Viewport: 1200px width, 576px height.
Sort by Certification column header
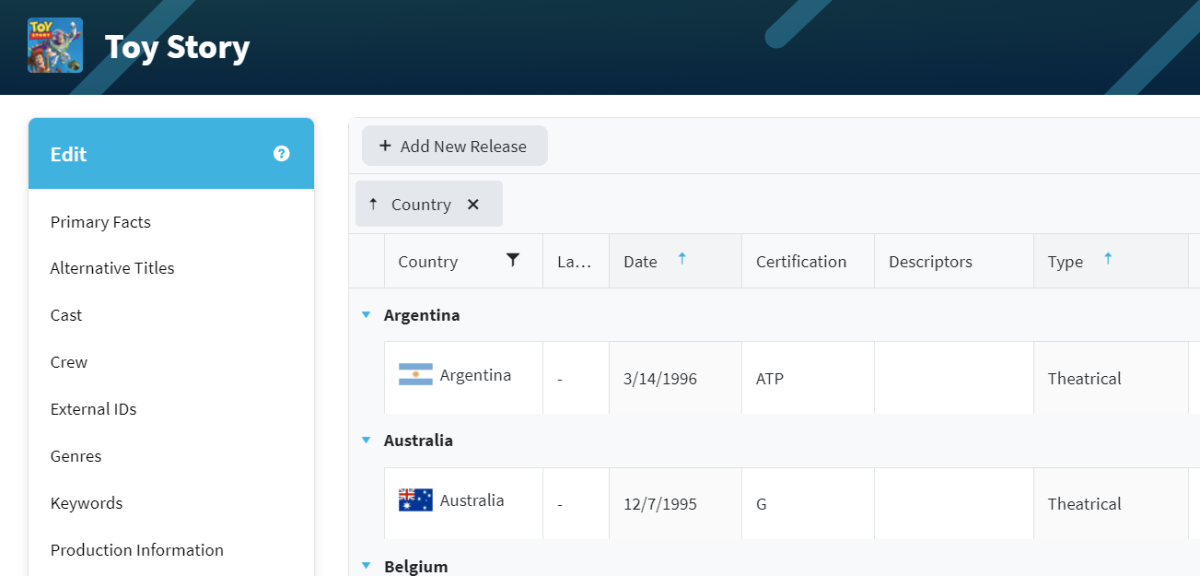801,261
